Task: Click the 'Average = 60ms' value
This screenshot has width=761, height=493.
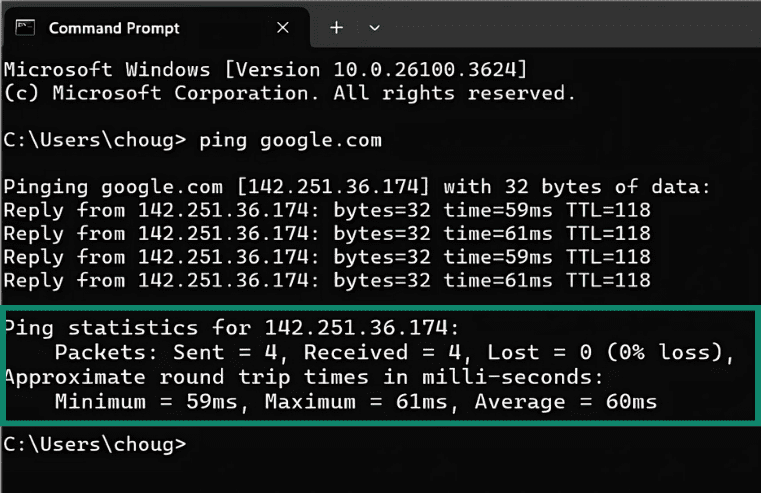Action: (x=567, y=401)
